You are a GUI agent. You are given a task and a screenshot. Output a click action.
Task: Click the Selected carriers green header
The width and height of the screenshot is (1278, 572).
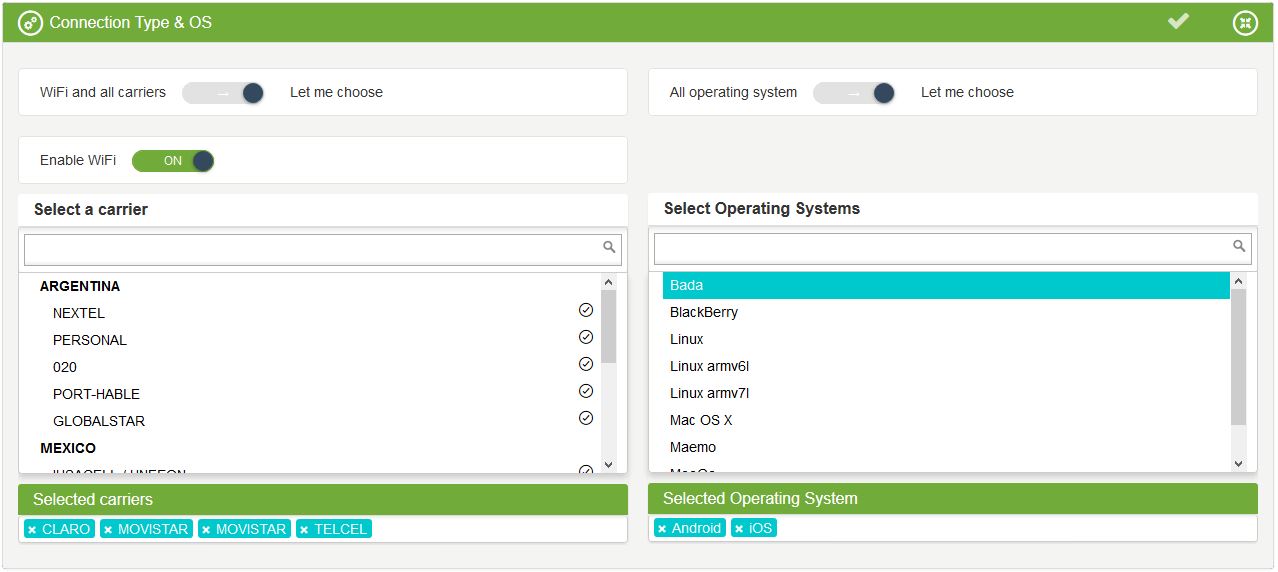click(x=323, y=499)
